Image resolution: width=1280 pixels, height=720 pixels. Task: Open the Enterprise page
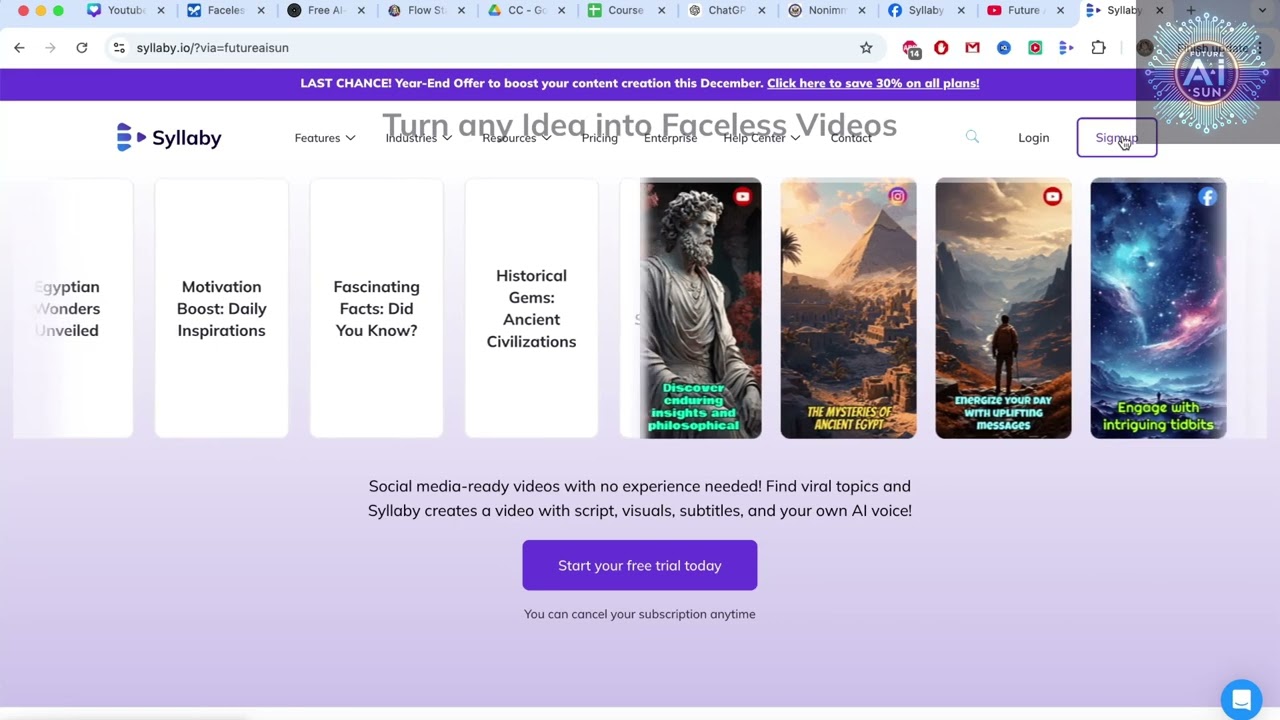pyautogui.click(x=670, y=138)
